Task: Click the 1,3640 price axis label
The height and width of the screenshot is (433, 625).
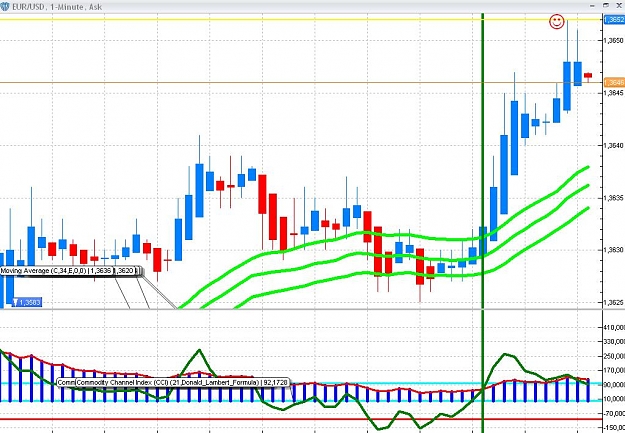Action: 614,146
